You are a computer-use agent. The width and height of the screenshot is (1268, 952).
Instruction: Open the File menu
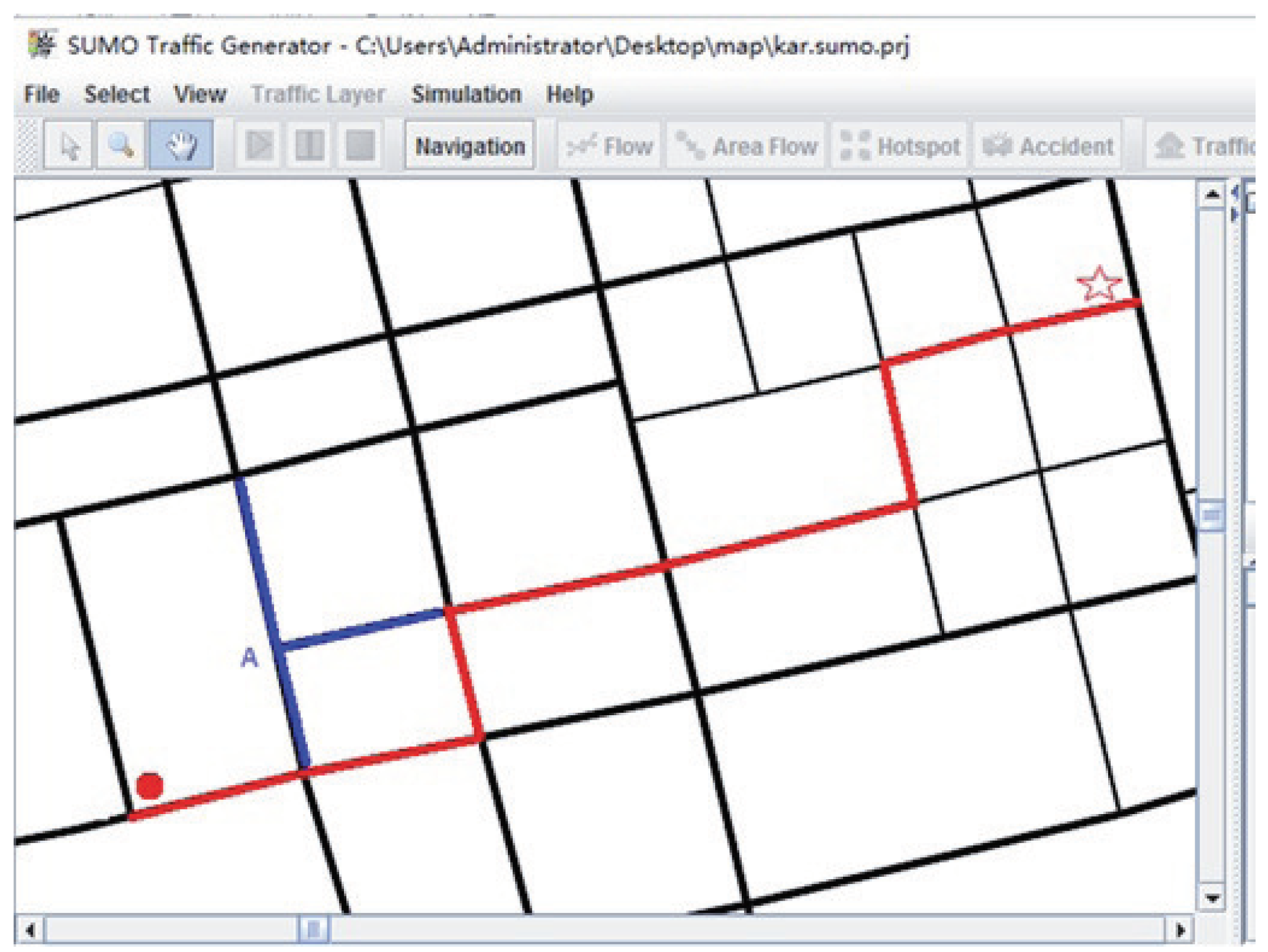[41, 94]
